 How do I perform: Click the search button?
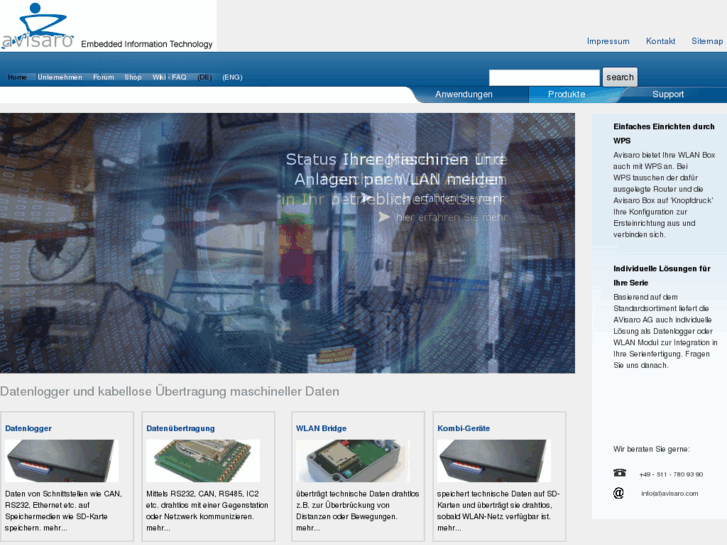620,77
